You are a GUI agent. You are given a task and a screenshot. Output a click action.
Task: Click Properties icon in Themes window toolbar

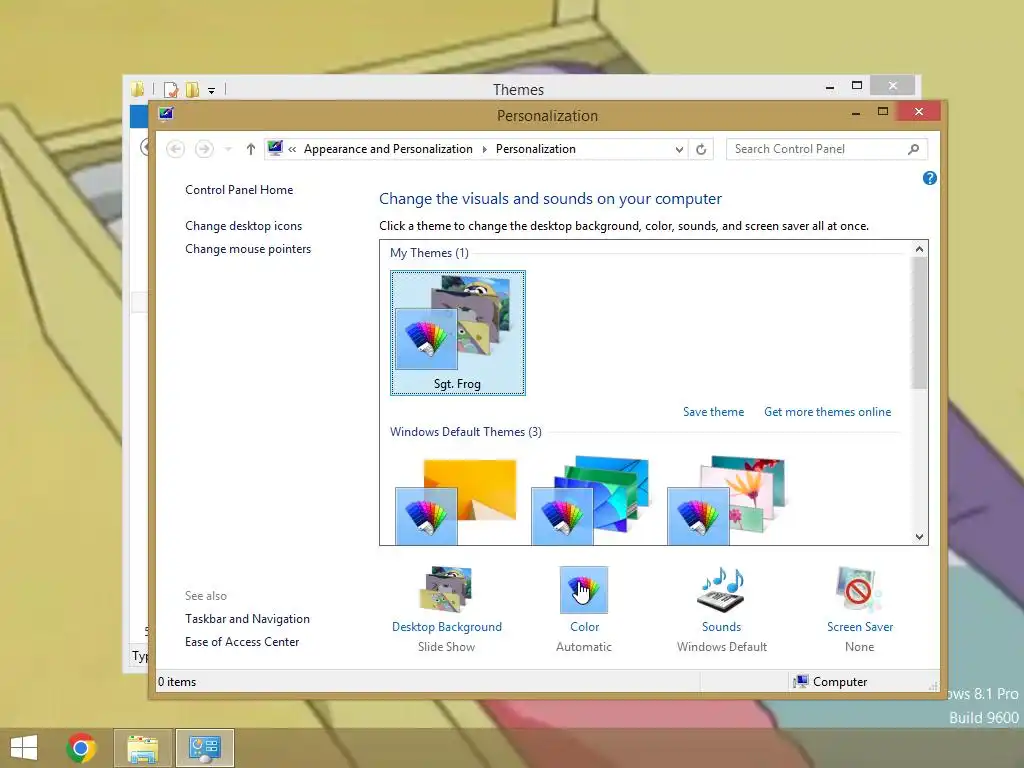pos(171,89)
